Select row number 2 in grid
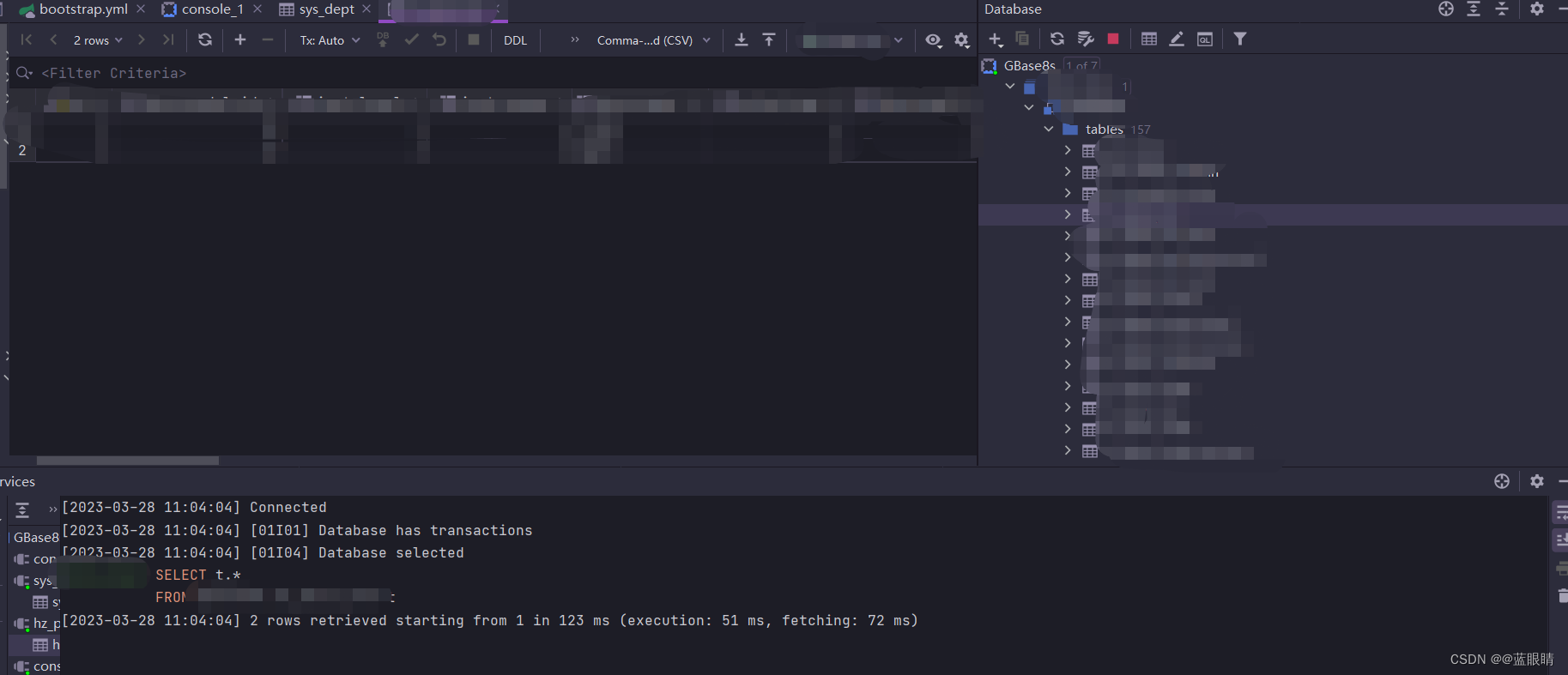Image resolution: width=1568 pixels, height=675 pixels. [22, 150]
